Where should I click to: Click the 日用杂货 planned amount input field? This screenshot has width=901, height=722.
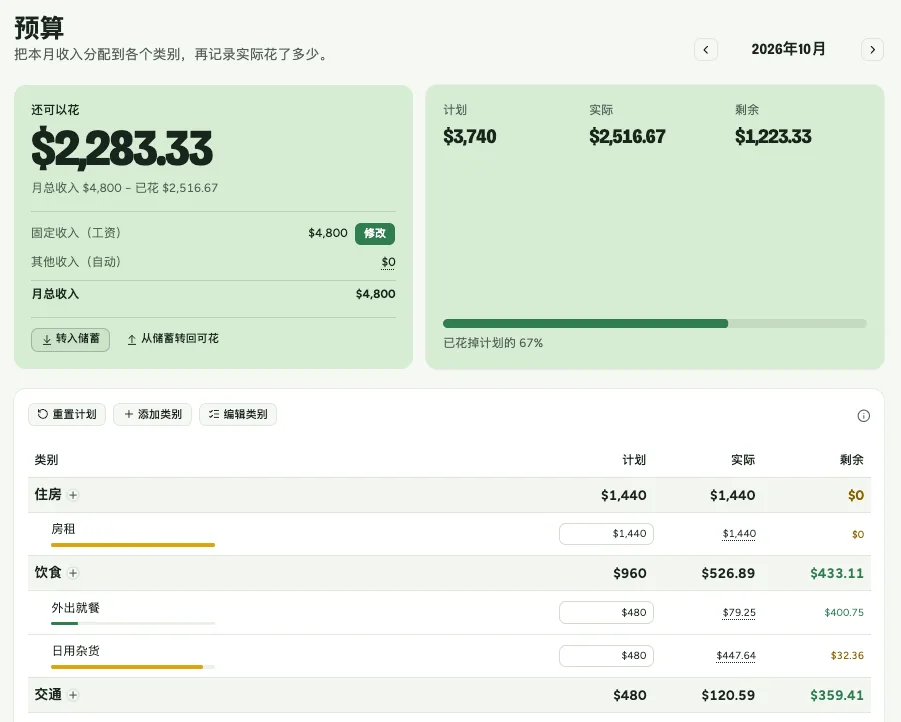[606, 656]
